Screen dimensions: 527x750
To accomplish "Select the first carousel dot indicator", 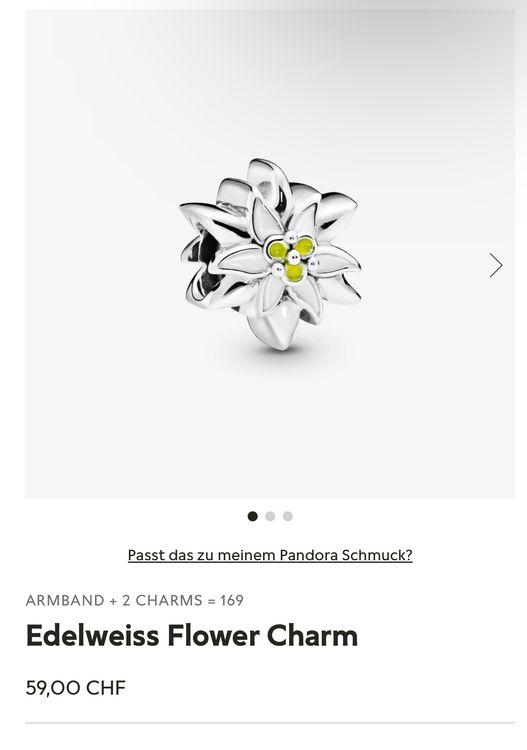I will (253, 516).
